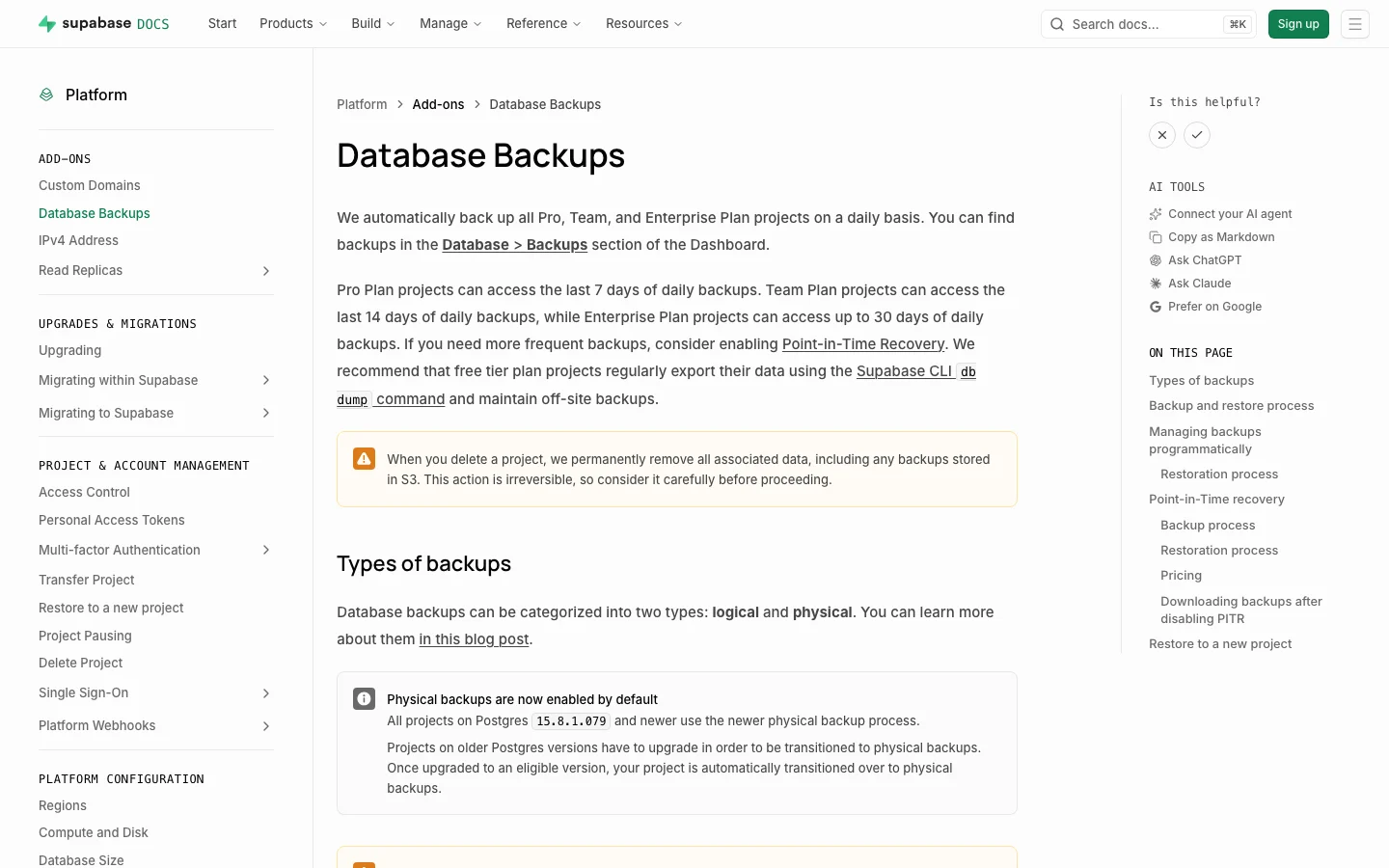Expand Platform Webhooks chevron
The image size is (1389, 868).
pyautogui.click(x=266, y=726)
